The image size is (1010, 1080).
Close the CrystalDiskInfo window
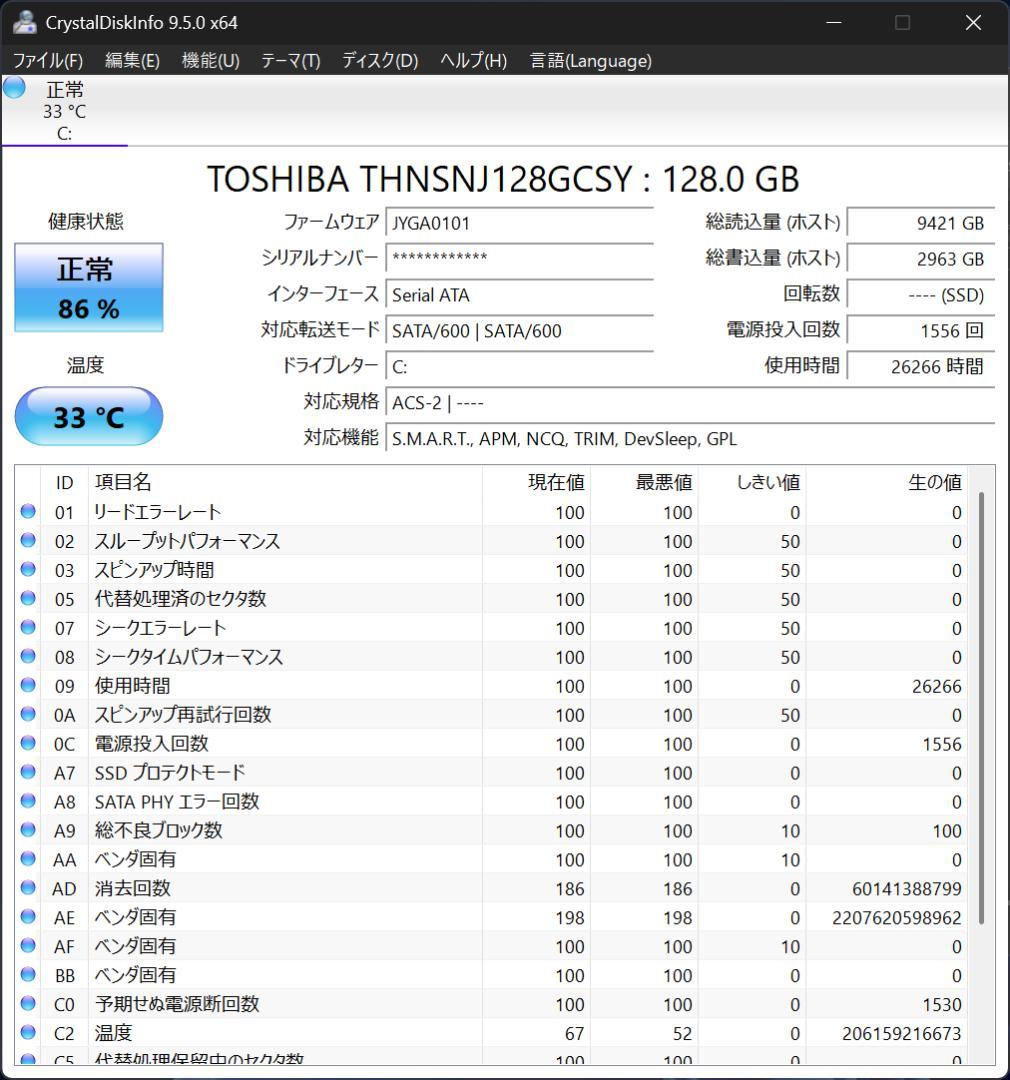[973, 22]
